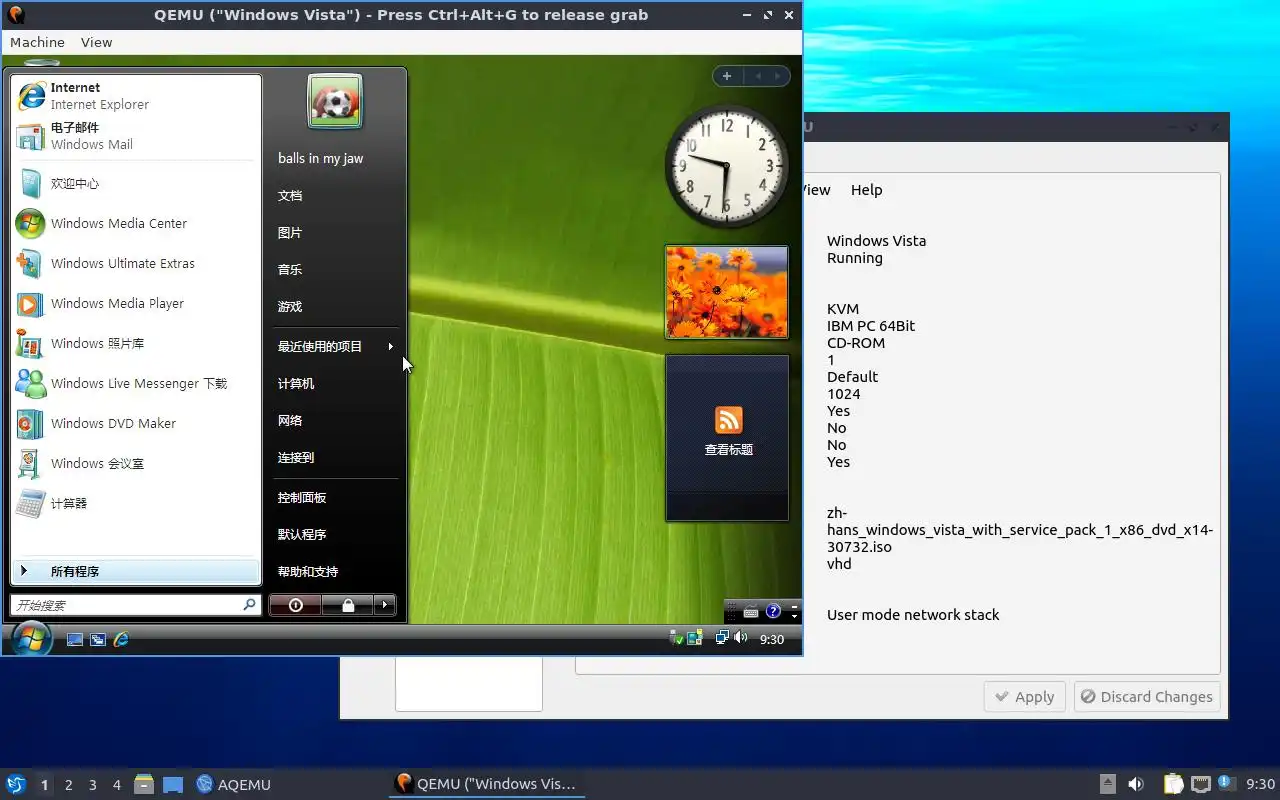Open the Machine menu in QEMU
1280x800 pixels.
(x=37, y=42)
